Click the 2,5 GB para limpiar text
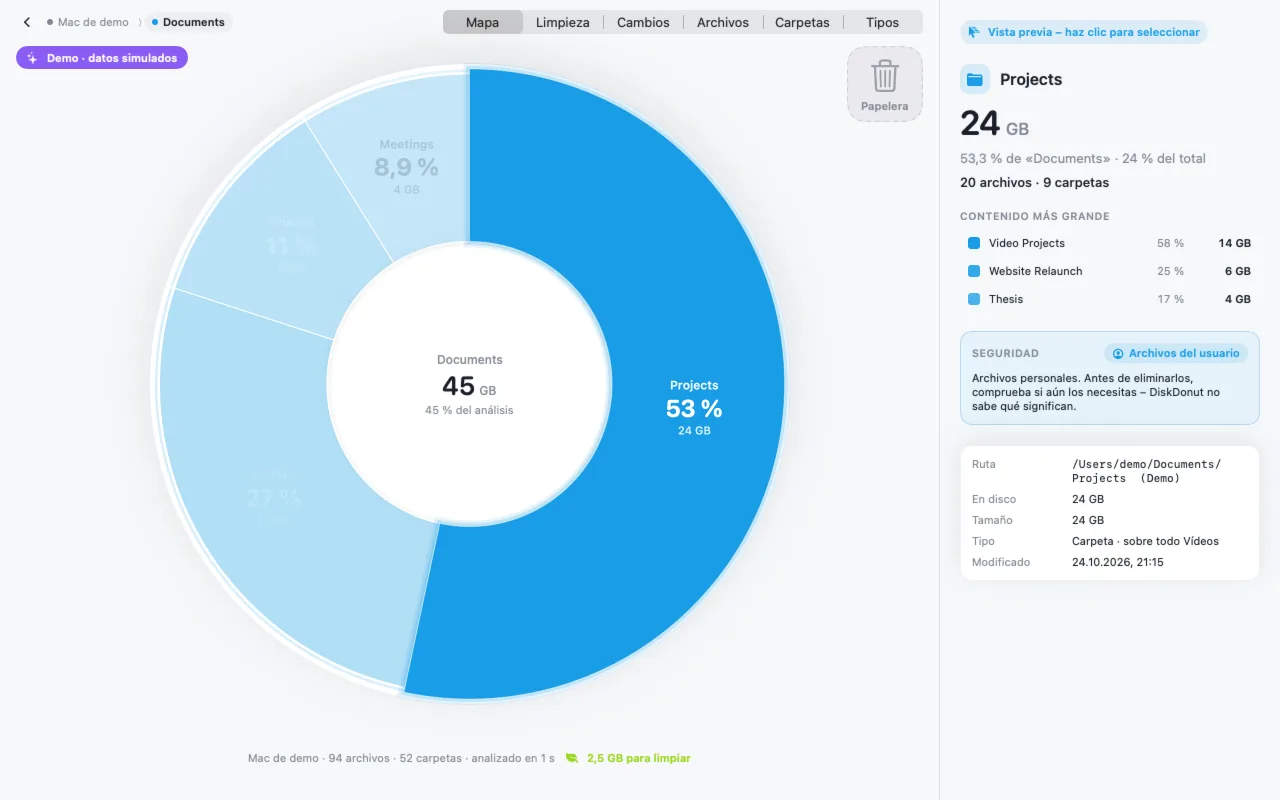Screen dimensions: 1280x800 click(638, 758)
